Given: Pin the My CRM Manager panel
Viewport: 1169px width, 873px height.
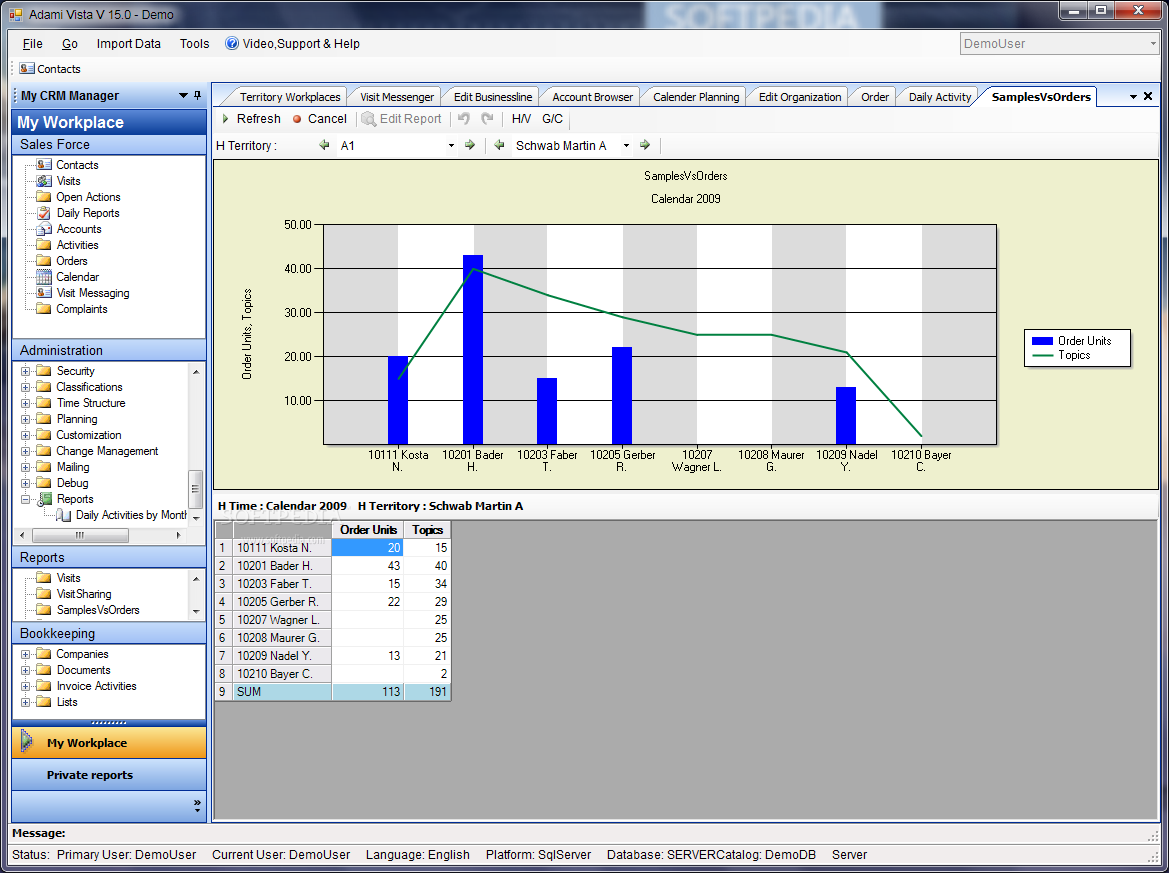Looking at the screenshot, I should pos(197,96).
